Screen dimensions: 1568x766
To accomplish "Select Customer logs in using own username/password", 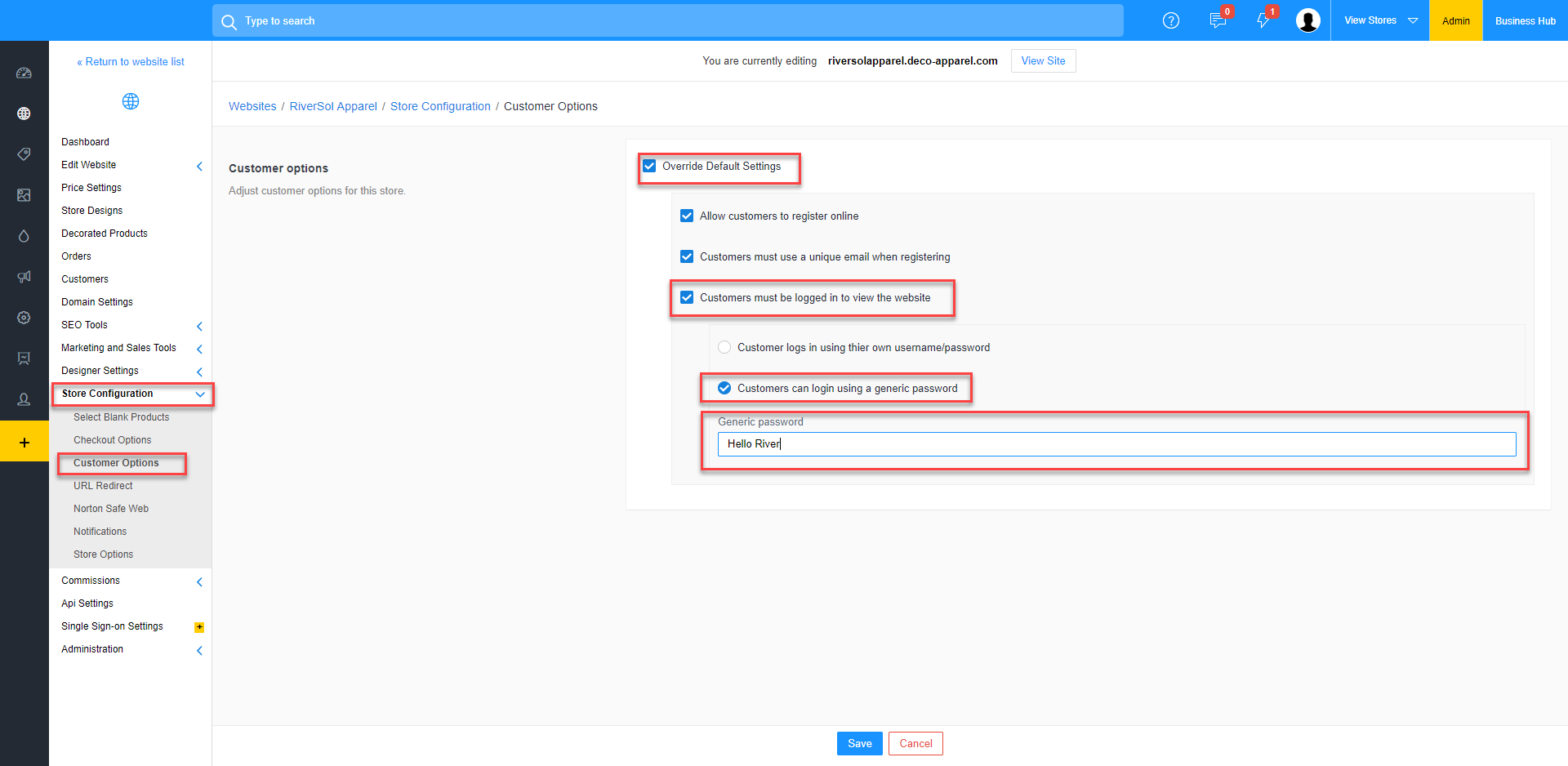I will coord(724,347).
